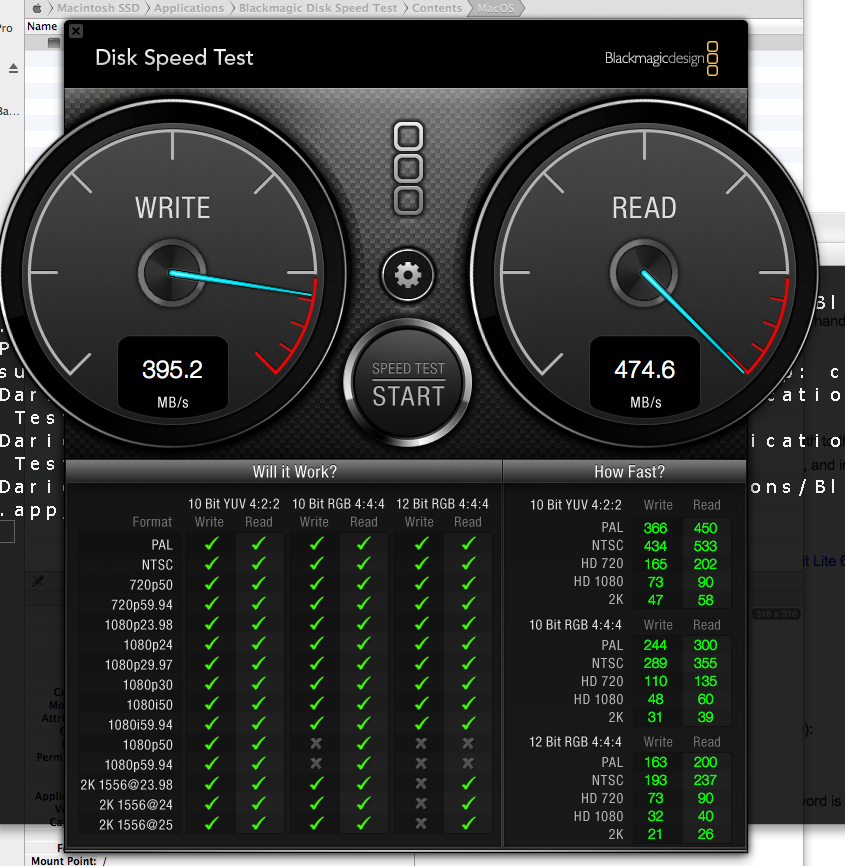Image resolution: width=845 pixels, height=866 pixels.
Task: Click 10 Bit RGB 4:4:4 Will it Work heading
Action: (x=338, y=504)
